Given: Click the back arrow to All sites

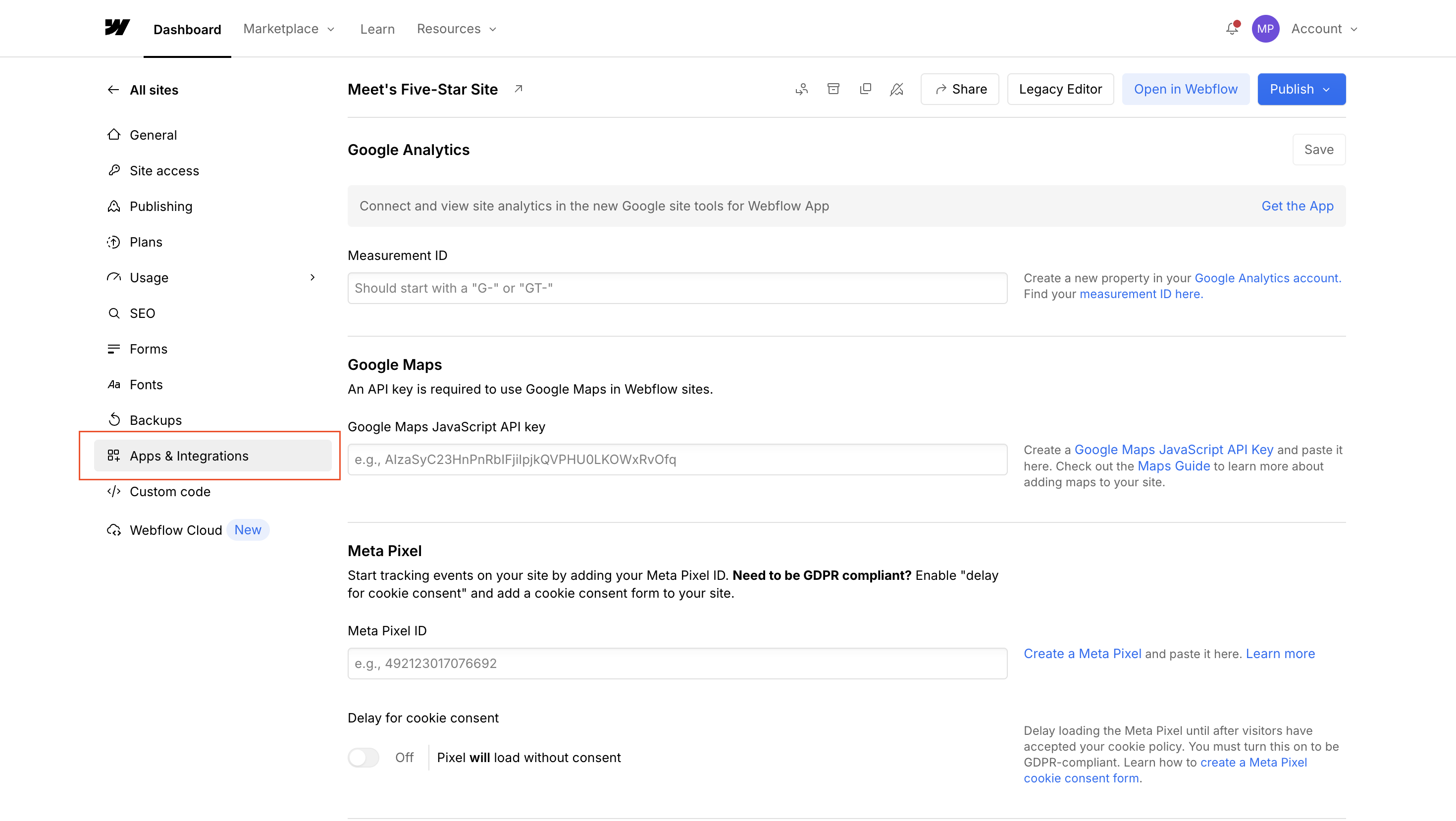Looking at the screenshot, I should point(112,89).
